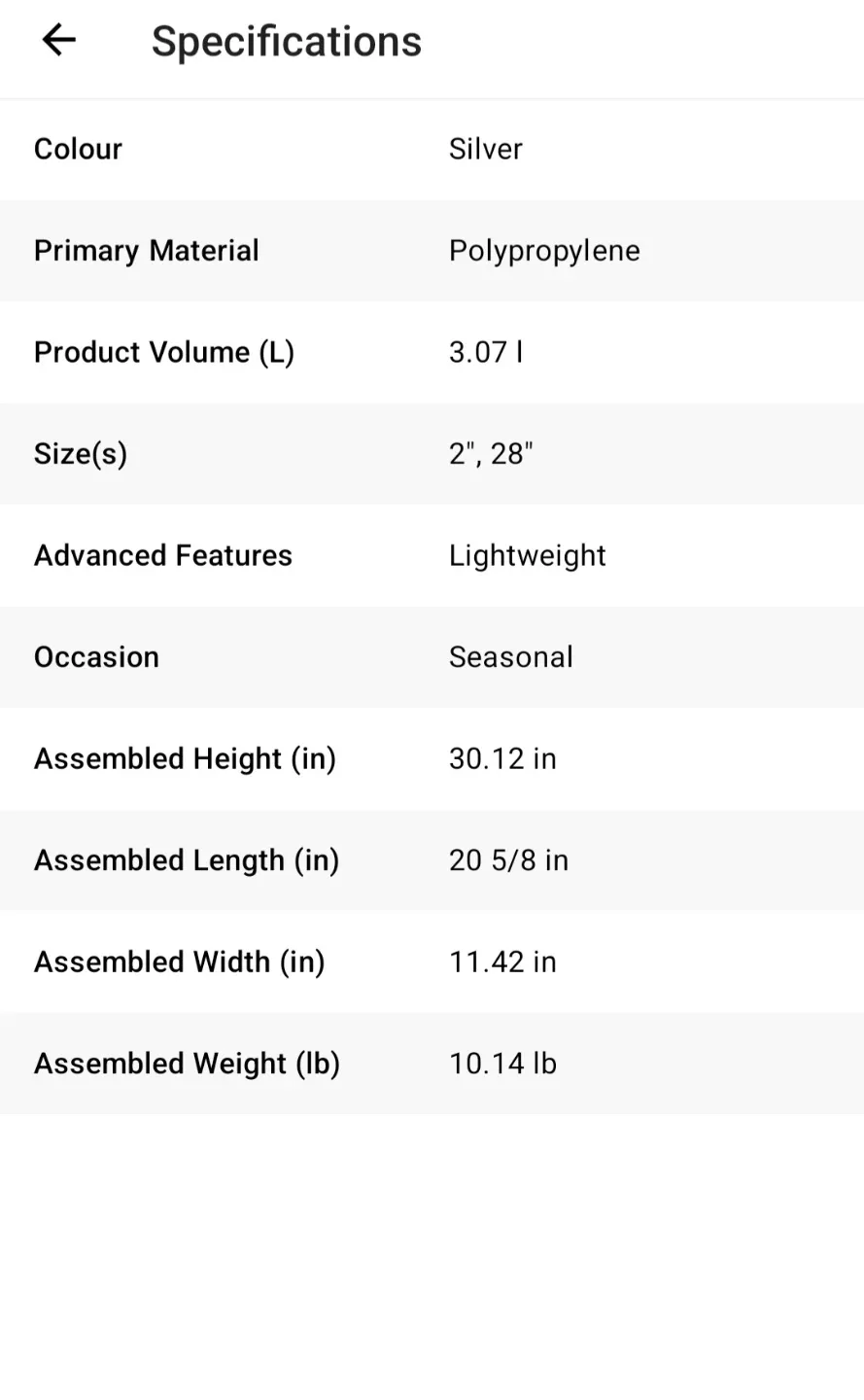Click the 3.07 l volume value
The image size is (864, 1400).
point(485,352)
